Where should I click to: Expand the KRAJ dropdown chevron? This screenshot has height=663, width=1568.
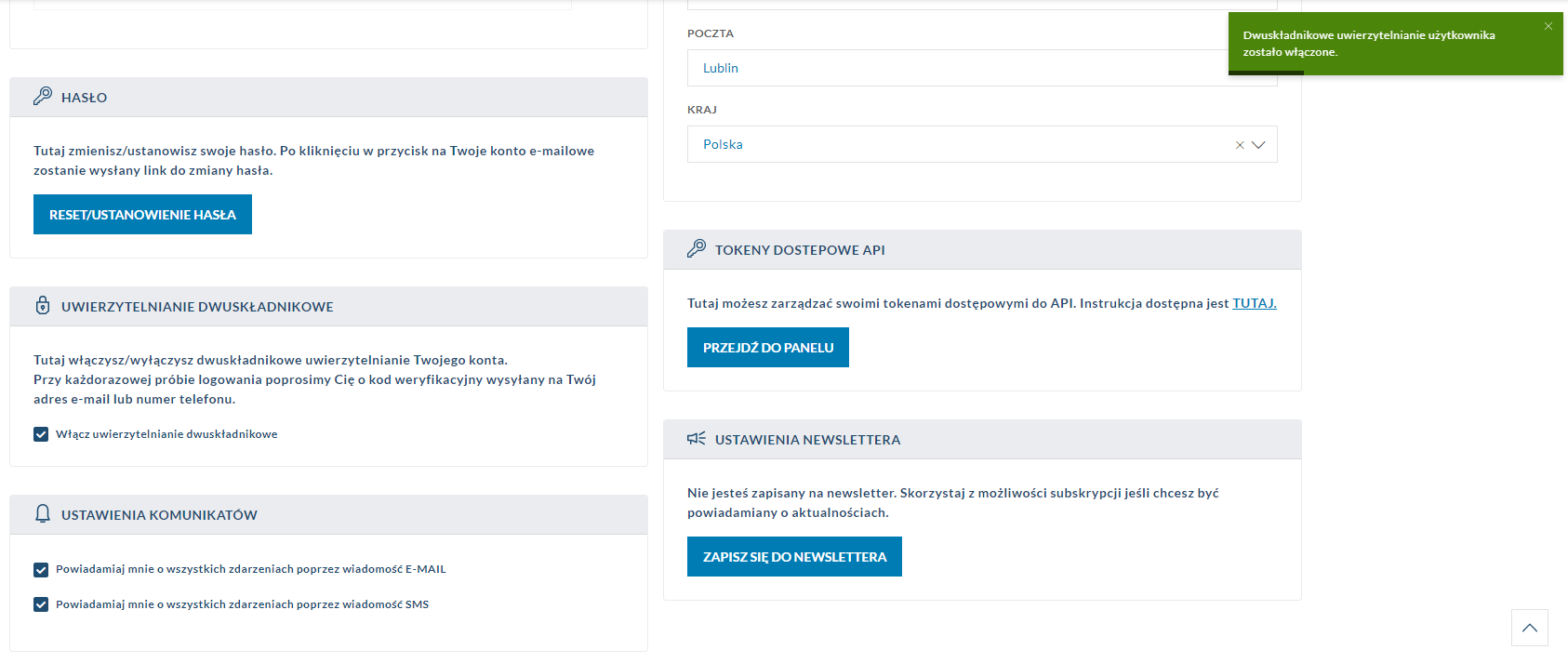(x=1259, y=145)
